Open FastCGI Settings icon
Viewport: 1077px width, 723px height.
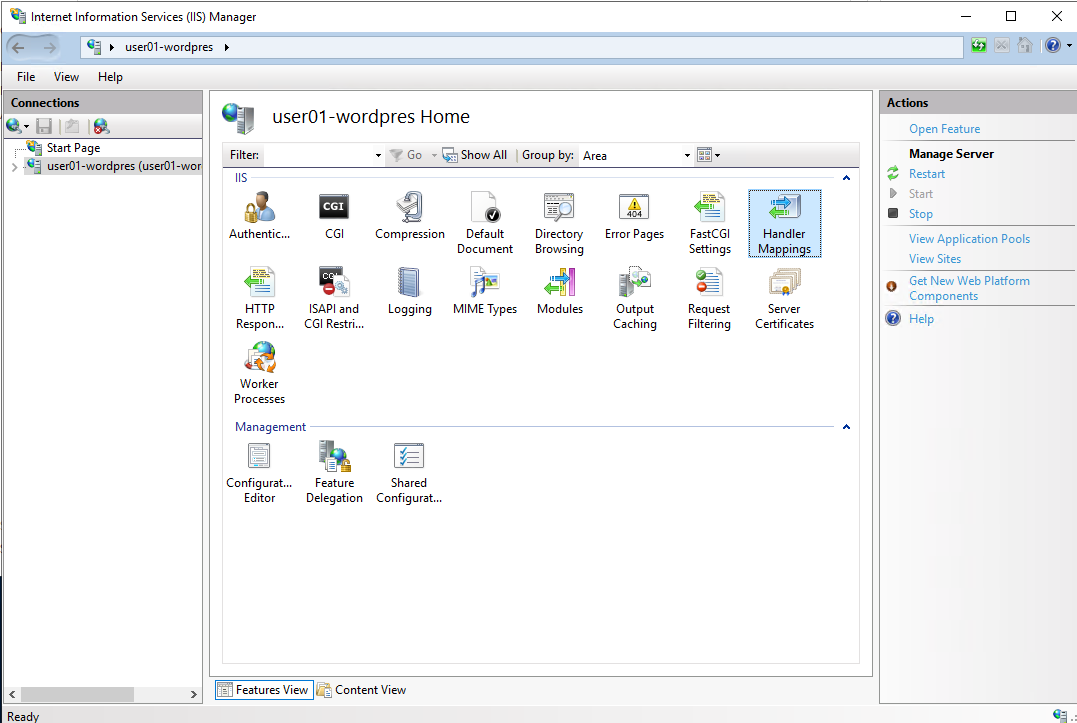click(x=710, y=223)
